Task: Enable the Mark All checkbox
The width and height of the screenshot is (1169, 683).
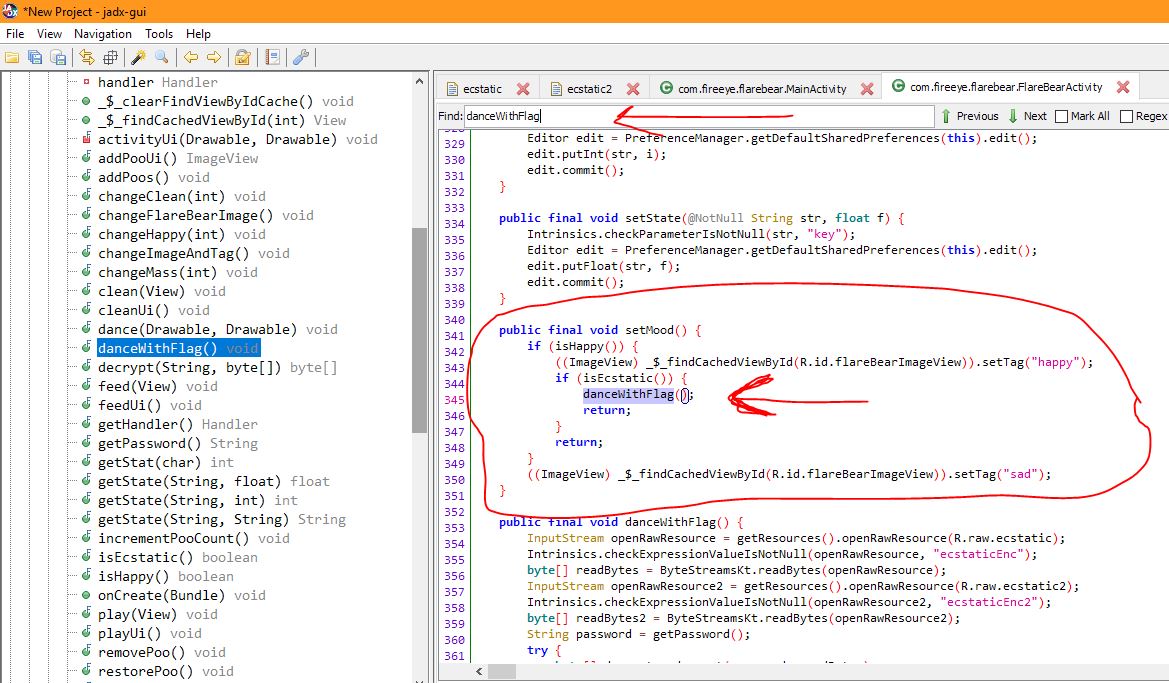Action: pyautogui.click(x=1062, y=116)
